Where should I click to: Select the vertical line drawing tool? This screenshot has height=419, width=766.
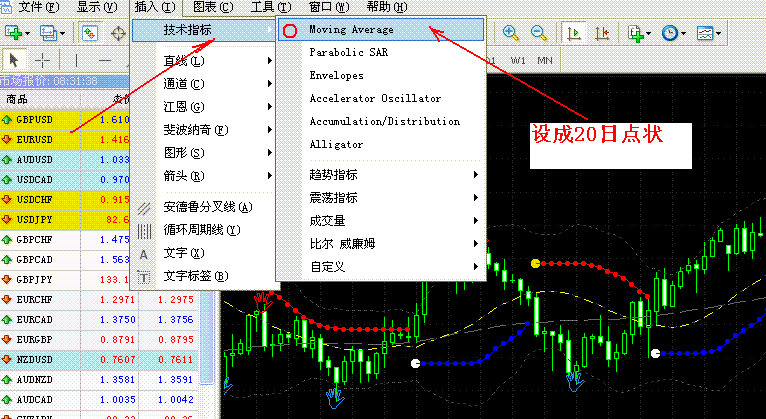pos(76,60)
